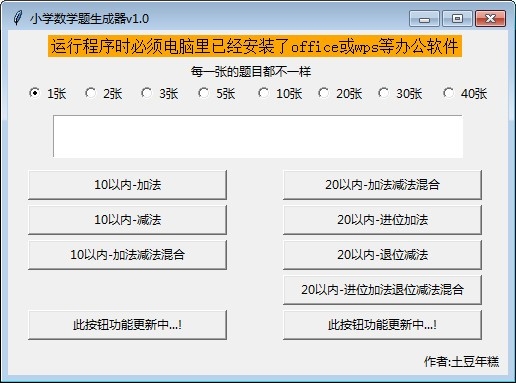516x383 pixels.
Task: Generate 10以内-加法 worksheet
Action: click(x=127, y=185)
